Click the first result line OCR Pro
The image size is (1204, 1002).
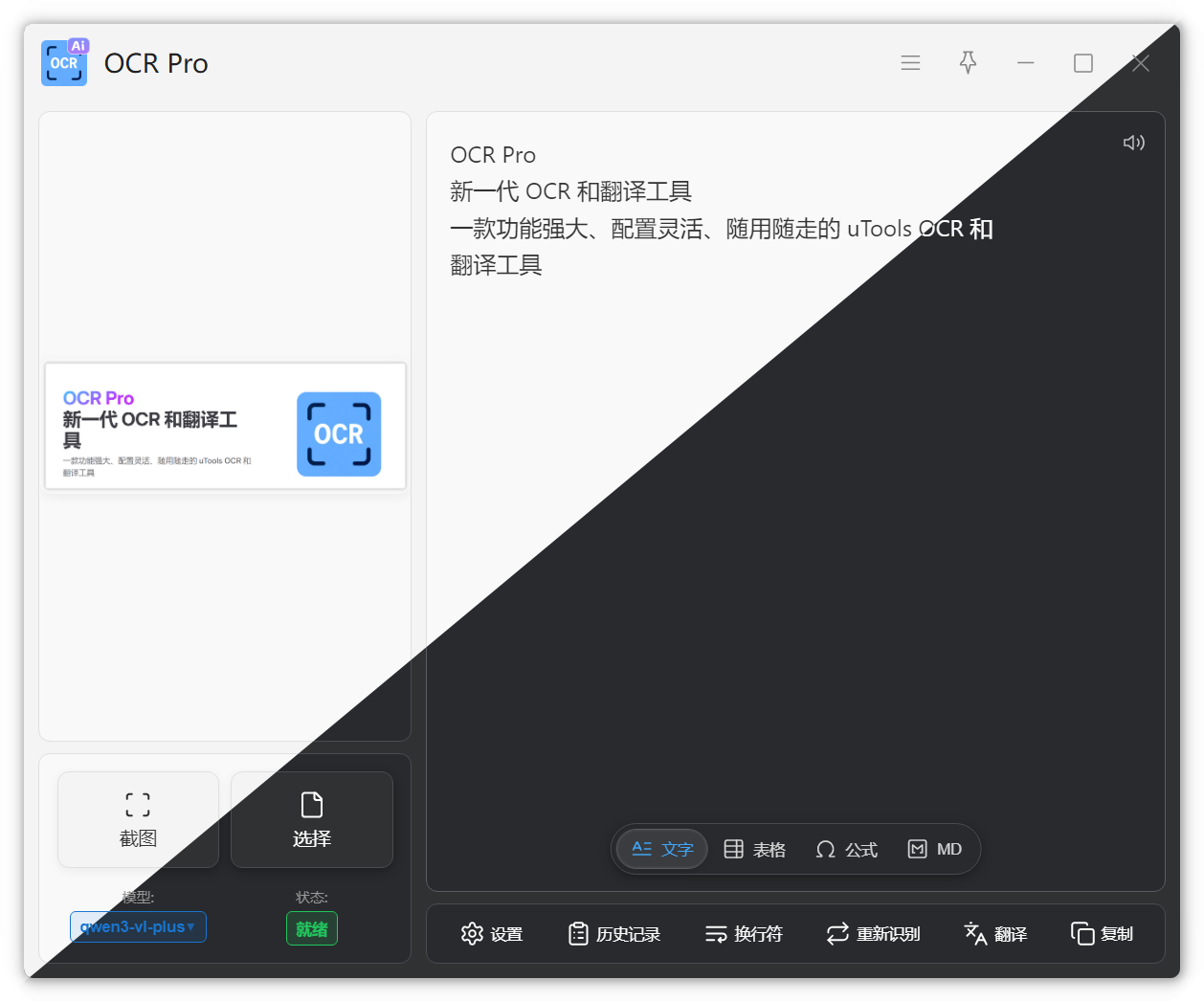pyautogui.click(x=493, y=155)
